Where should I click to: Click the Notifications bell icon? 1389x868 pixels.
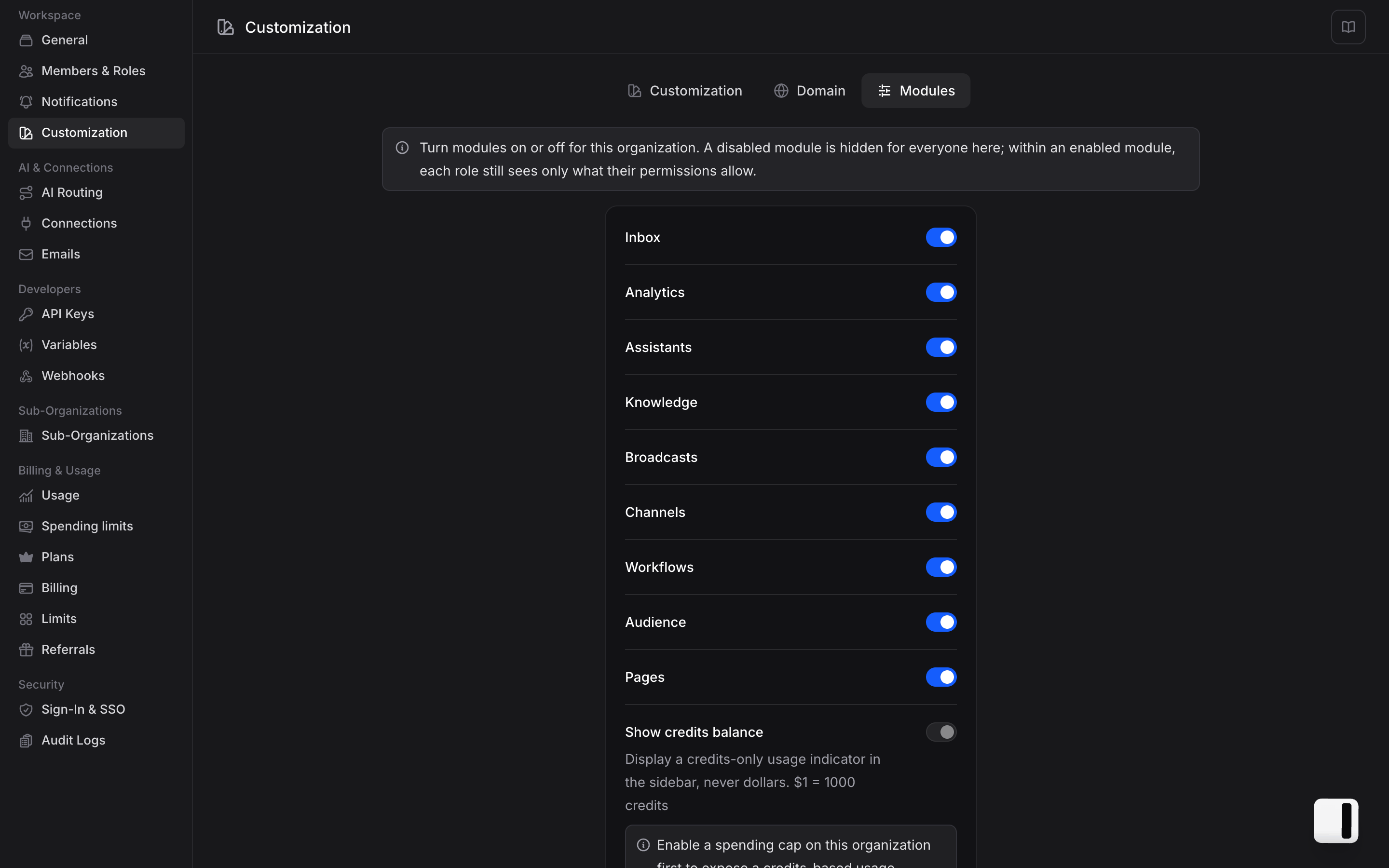click(26, 102)
